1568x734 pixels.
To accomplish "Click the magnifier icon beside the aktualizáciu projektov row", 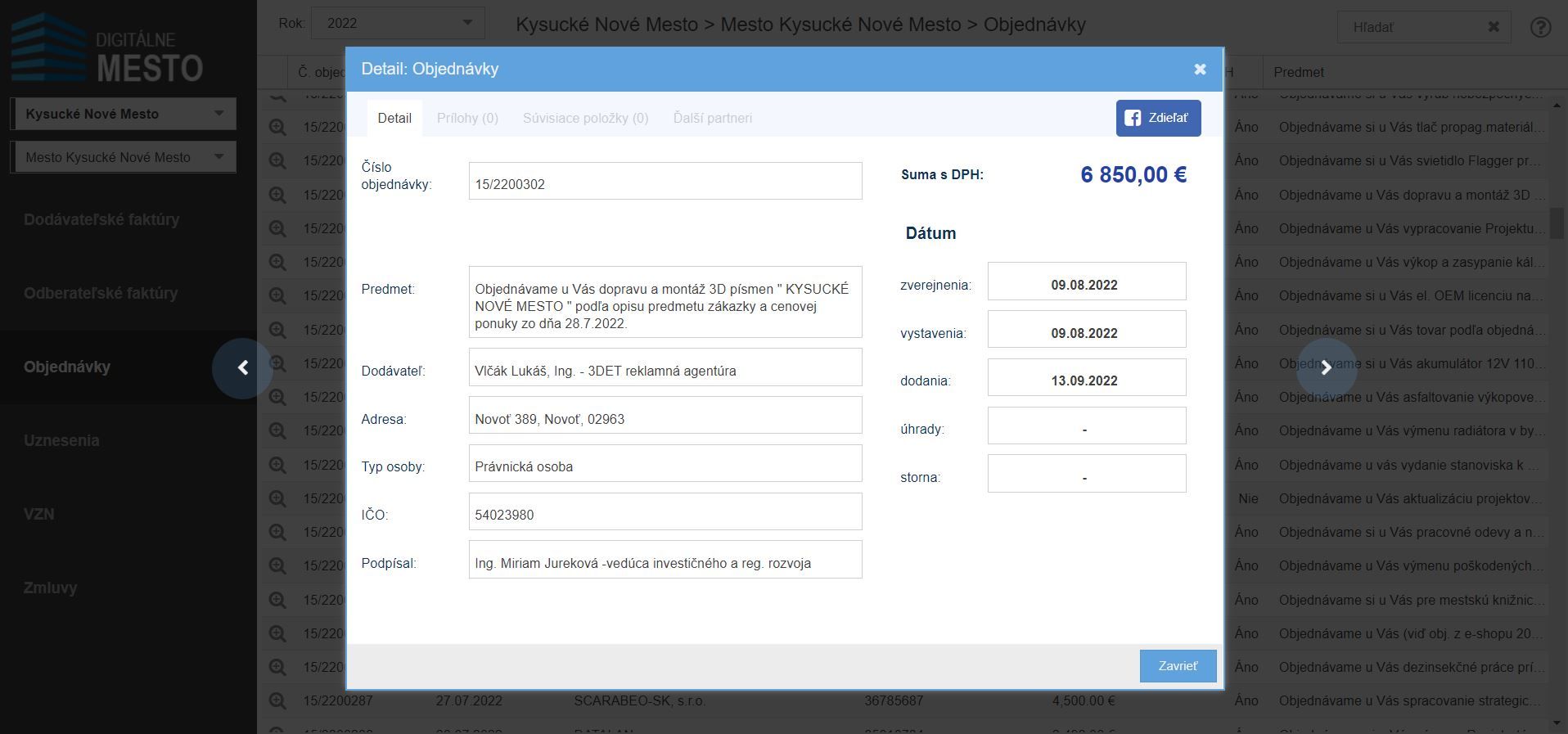I will pos(277,498).
